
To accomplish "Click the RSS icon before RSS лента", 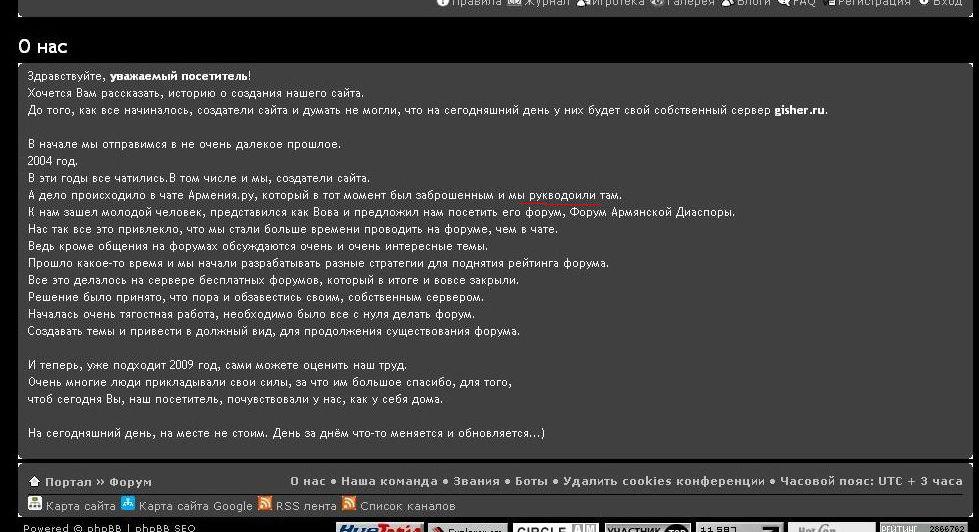I will pyautogui.click(x=265, y=504).
